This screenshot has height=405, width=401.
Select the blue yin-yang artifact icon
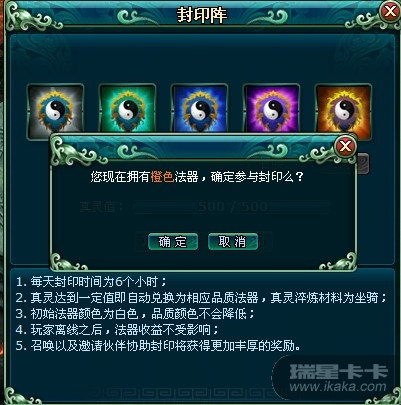click(199, 109)
